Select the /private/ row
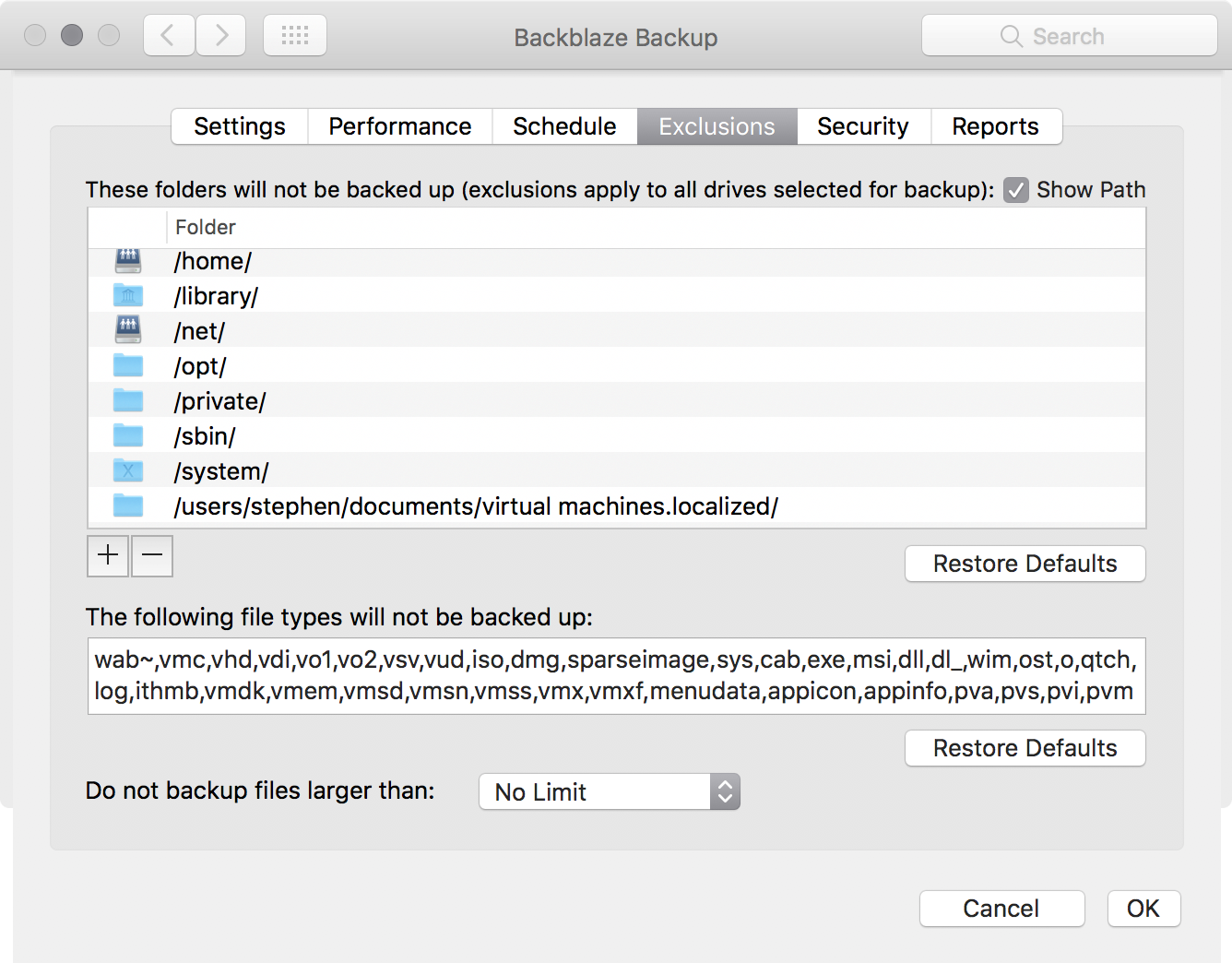Image resolution: width=1232 pixels, height=963 pixels. click(617, 401)
